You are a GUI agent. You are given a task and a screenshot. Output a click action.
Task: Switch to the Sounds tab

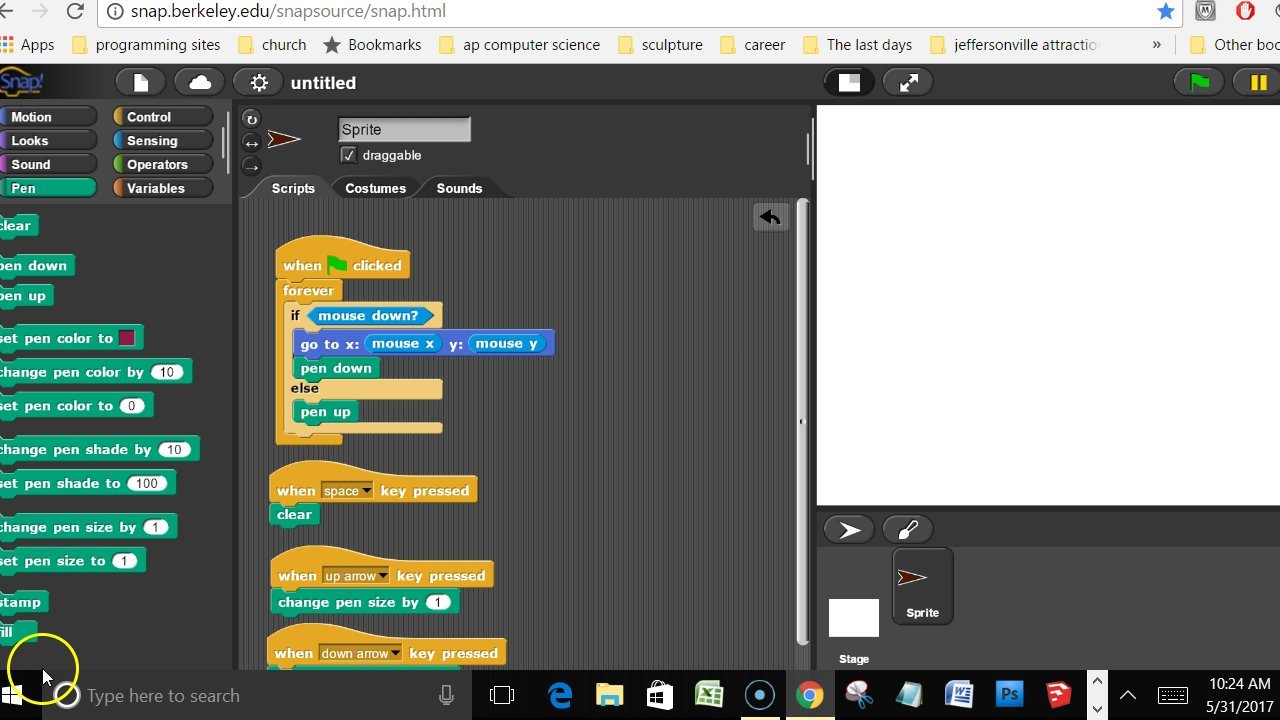coord(458,188)
